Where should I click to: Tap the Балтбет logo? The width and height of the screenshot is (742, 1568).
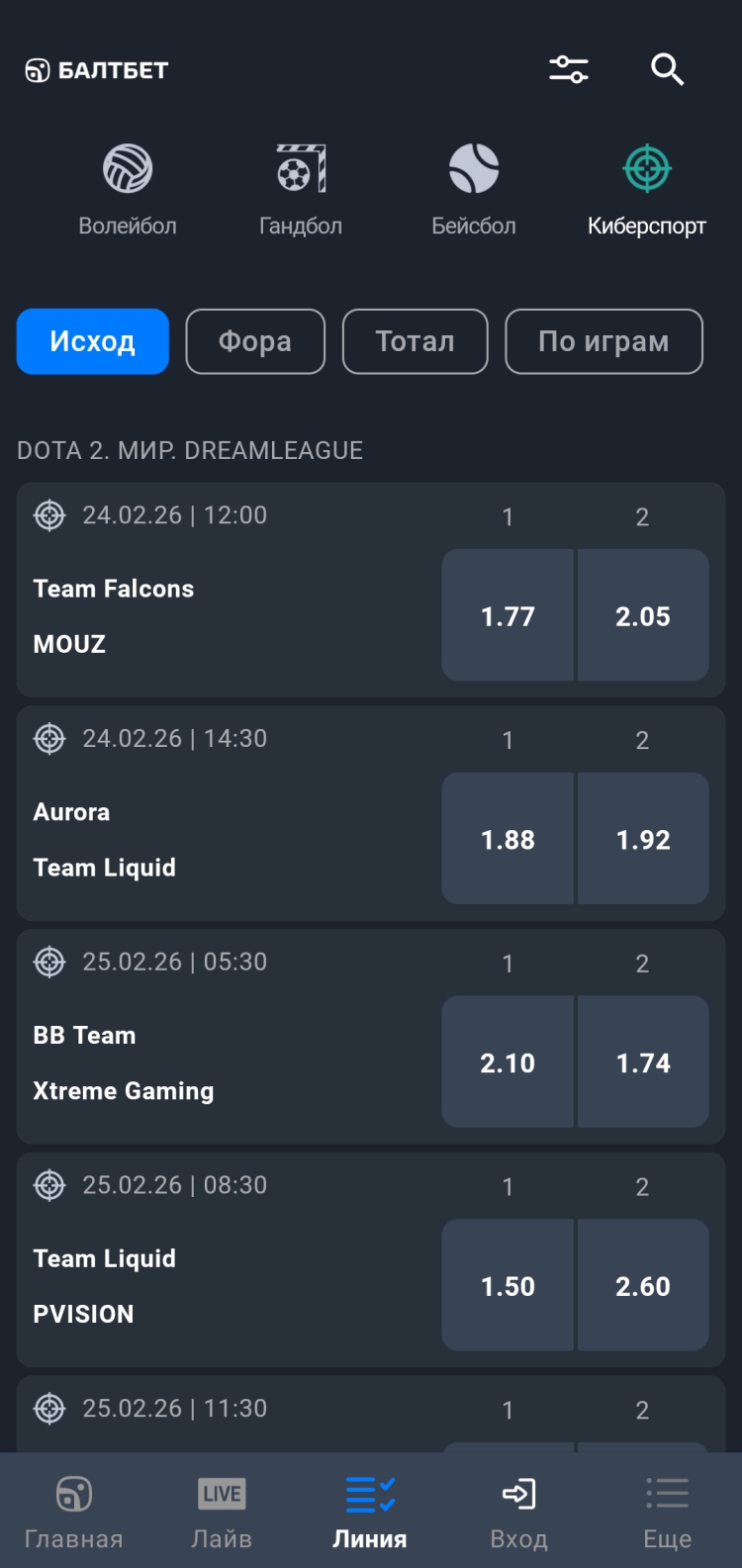pos(97,70)
